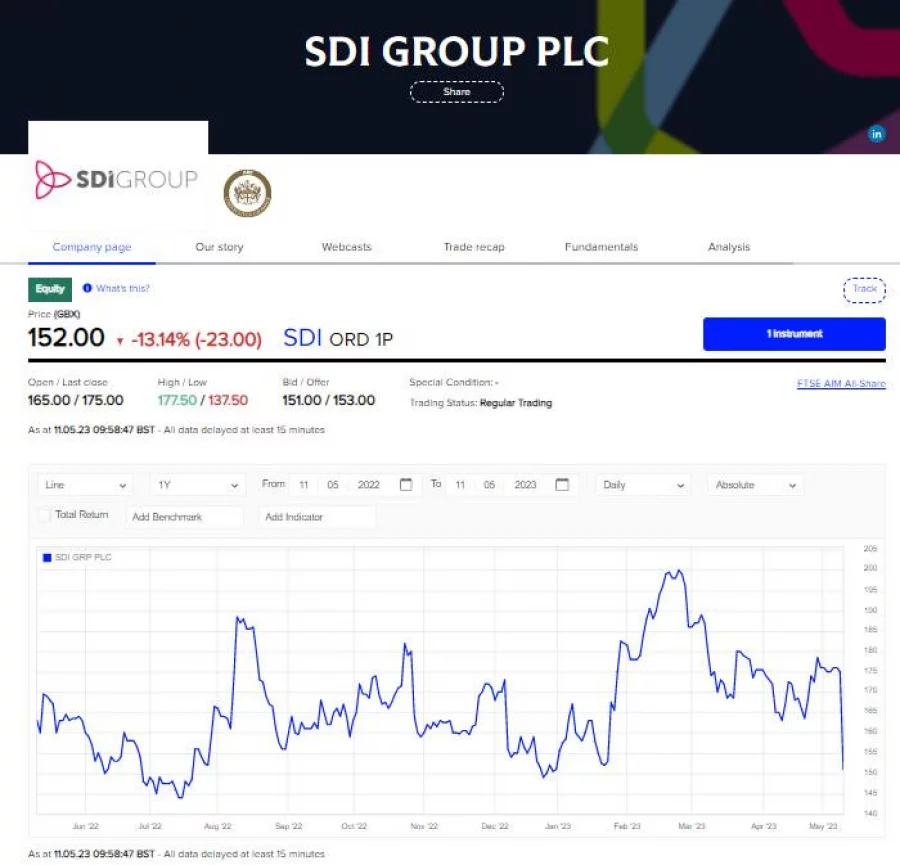Click the 165.00 / 175.00 open/close value
900x865 pixels.
(76, 400)
